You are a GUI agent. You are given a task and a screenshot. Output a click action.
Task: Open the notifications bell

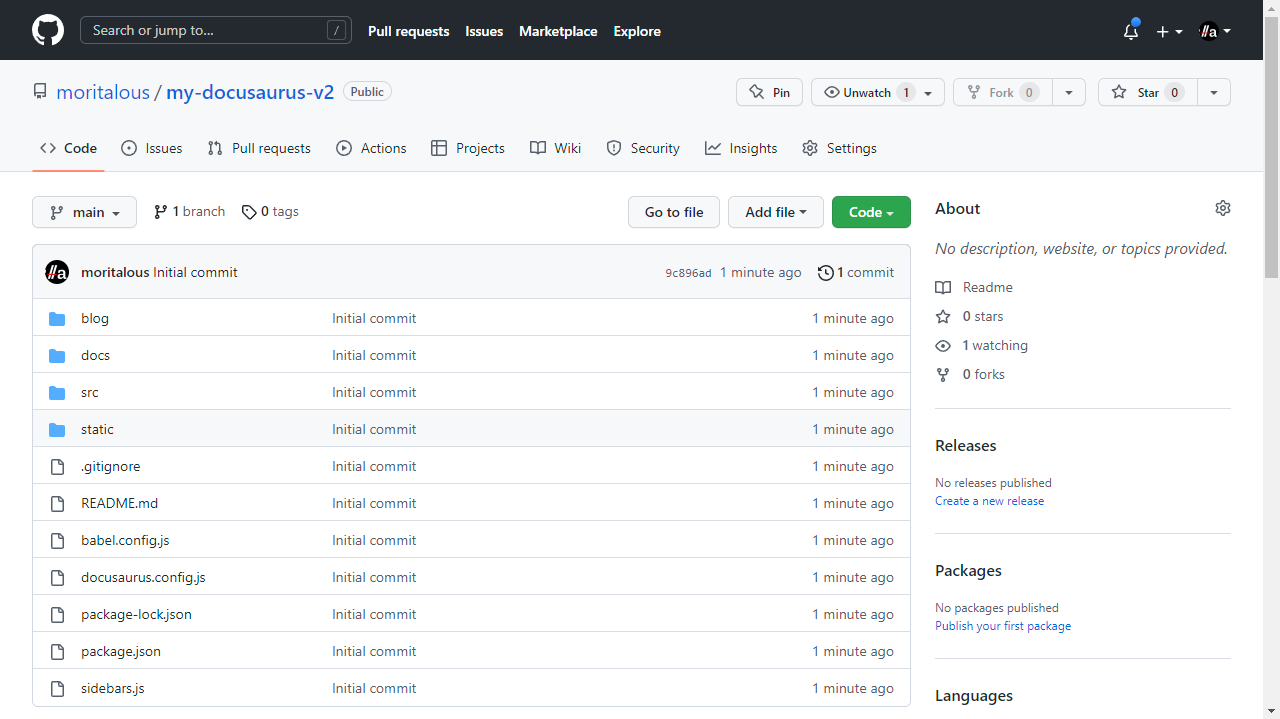[1131, 31]
